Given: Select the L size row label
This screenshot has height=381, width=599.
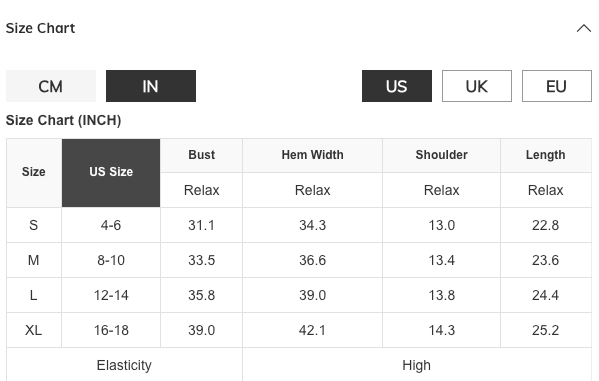Looking at the screenshot, I should (x=34, y=295).
